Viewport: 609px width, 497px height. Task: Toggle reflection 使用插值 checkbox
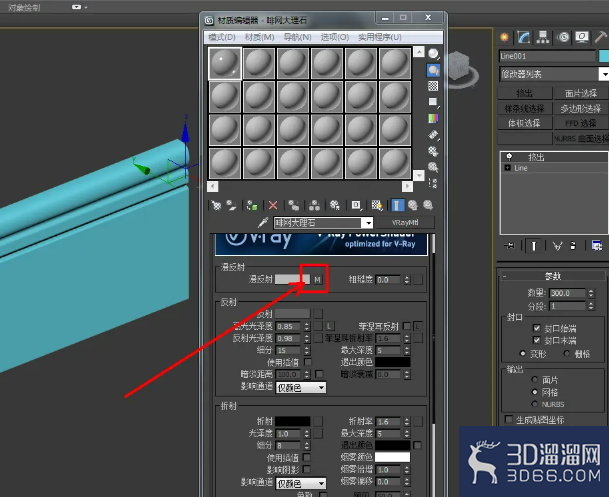tap(308, 362)
